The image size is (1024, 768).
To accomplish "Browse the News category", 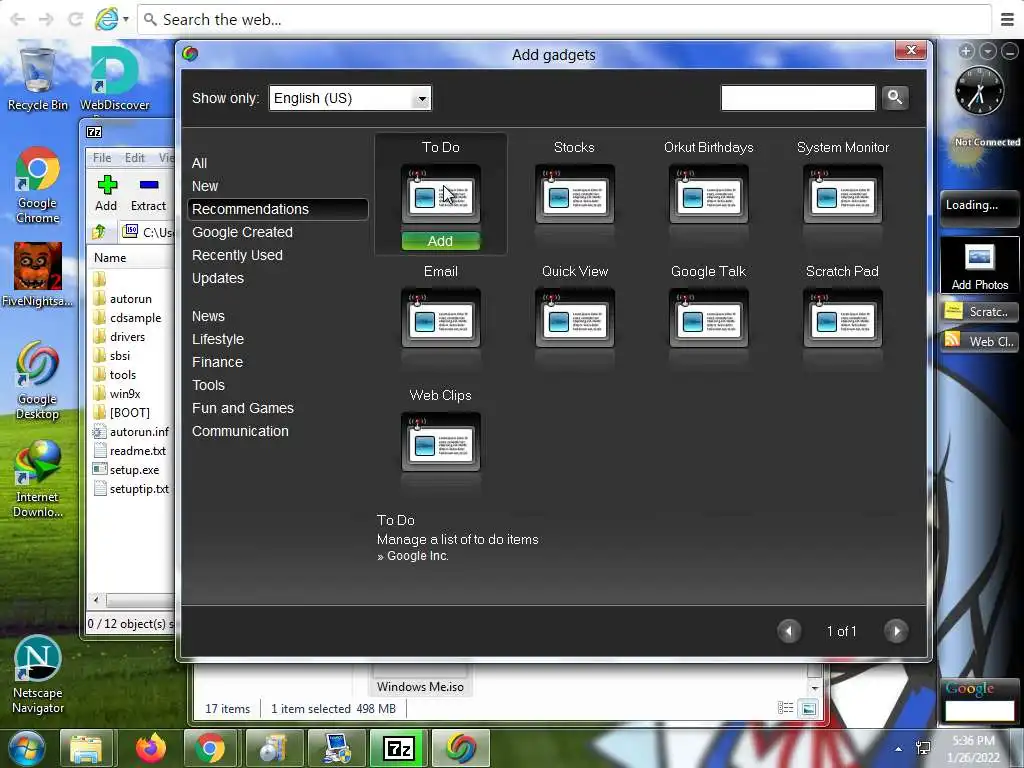I will click(208, 316).
